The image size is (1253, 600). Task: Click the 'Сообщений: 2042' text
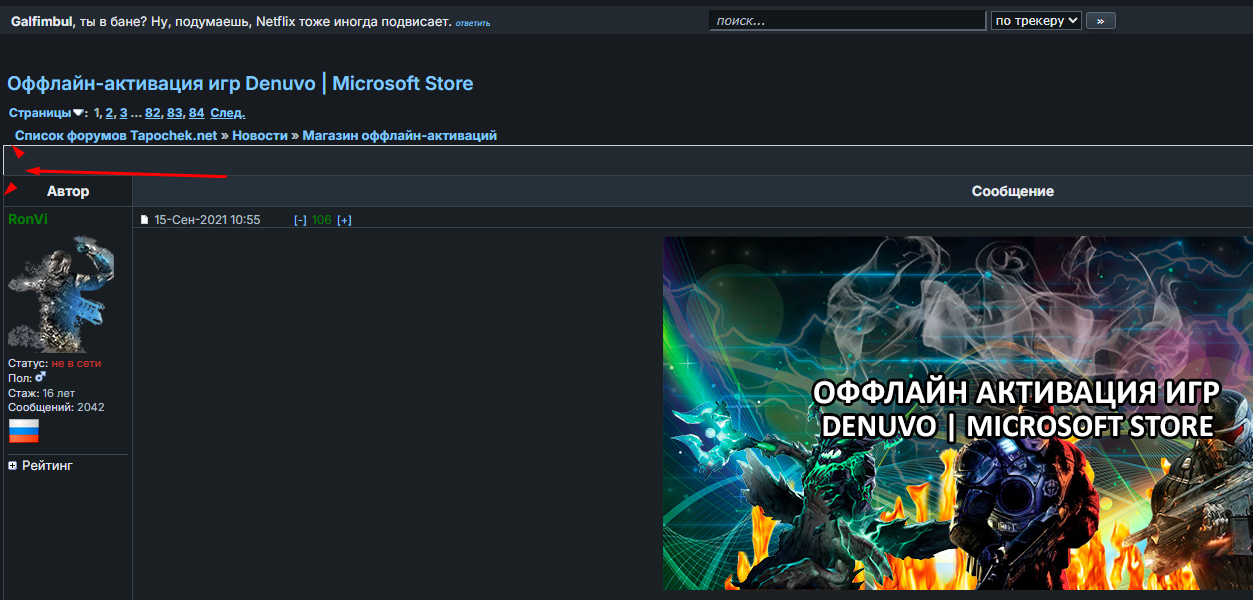(x=56, y=407)
